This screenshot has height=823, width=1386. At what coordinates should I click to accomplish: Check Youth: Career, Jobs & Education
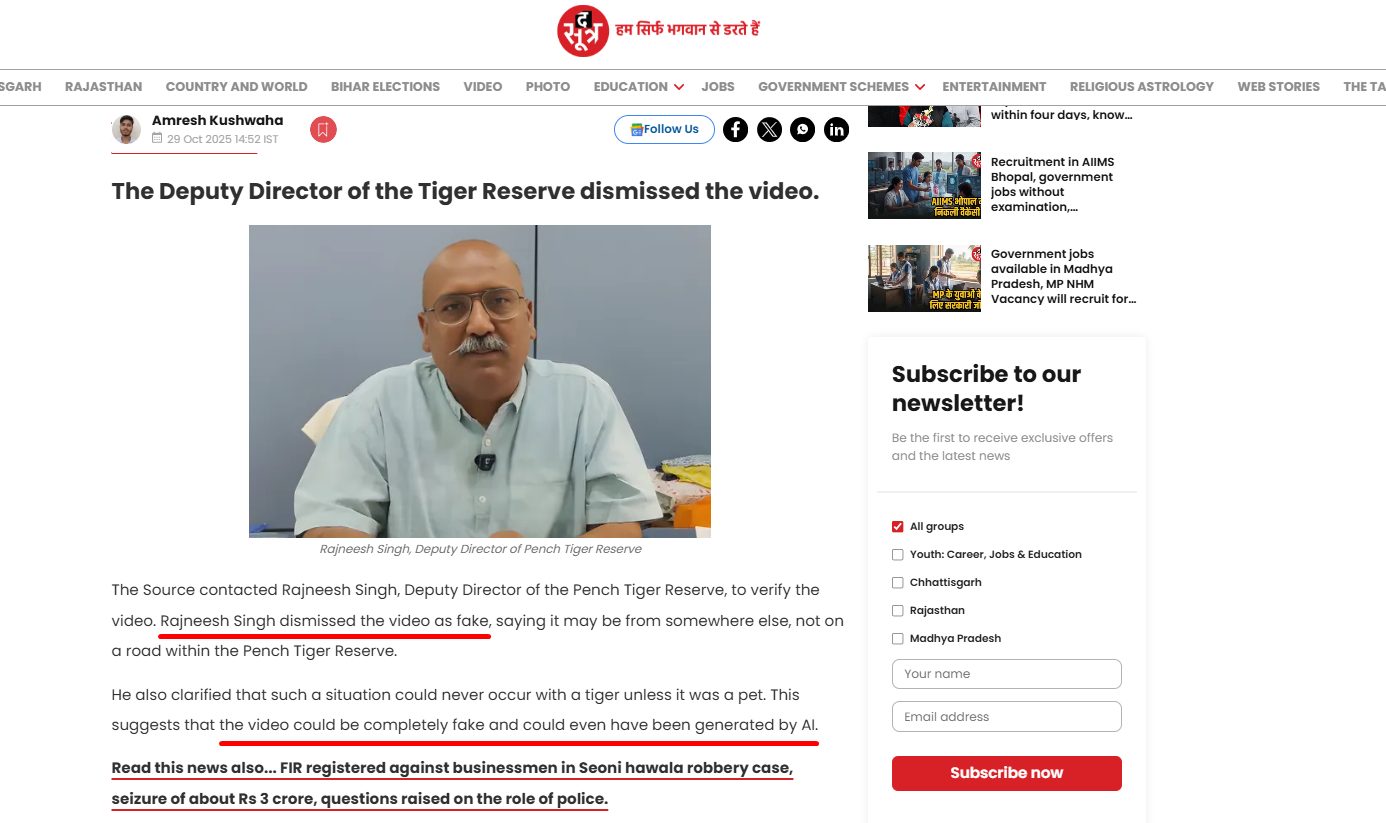pyautogui.click(x=897, y=554)
